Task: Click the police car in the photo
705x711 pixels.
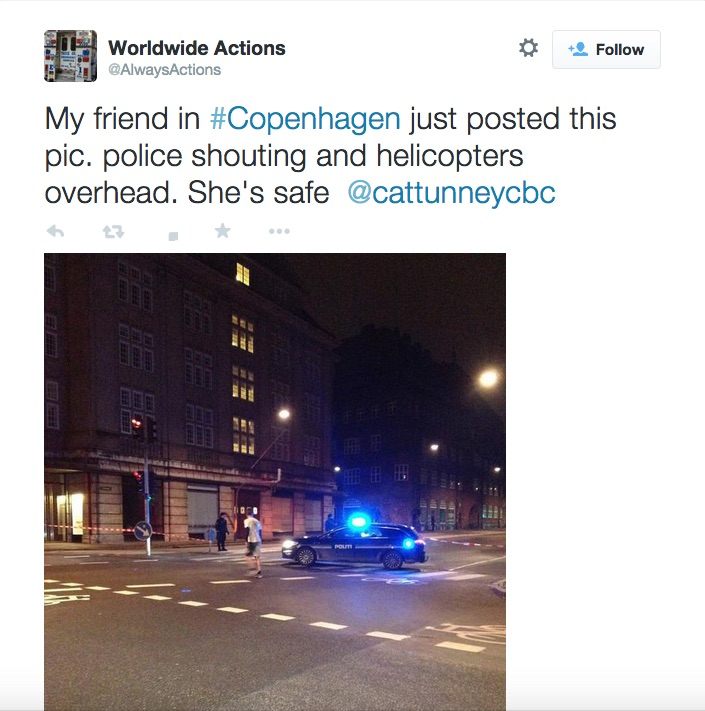Action: tap(354, 545)
